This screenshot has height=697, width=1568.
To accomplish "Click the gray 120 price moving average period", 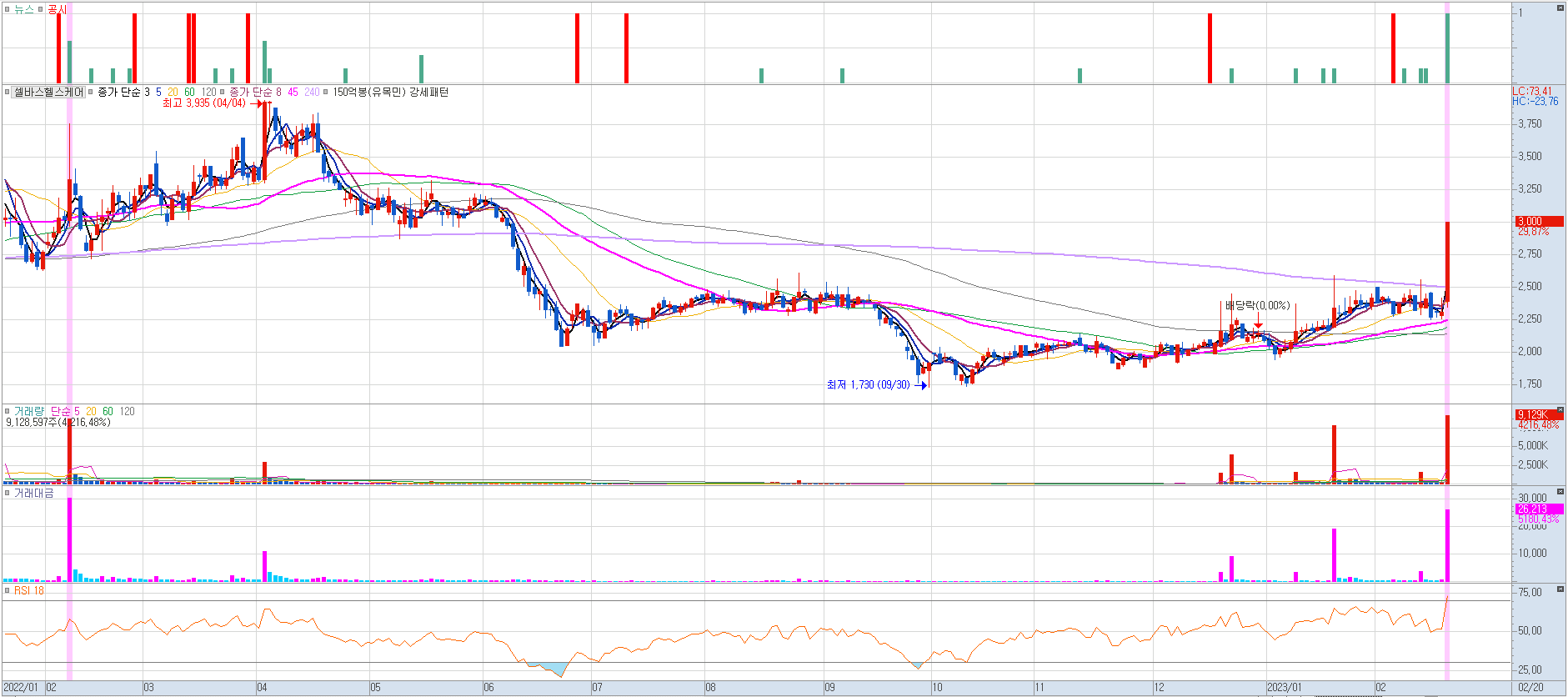I will (x=208, y=92).
